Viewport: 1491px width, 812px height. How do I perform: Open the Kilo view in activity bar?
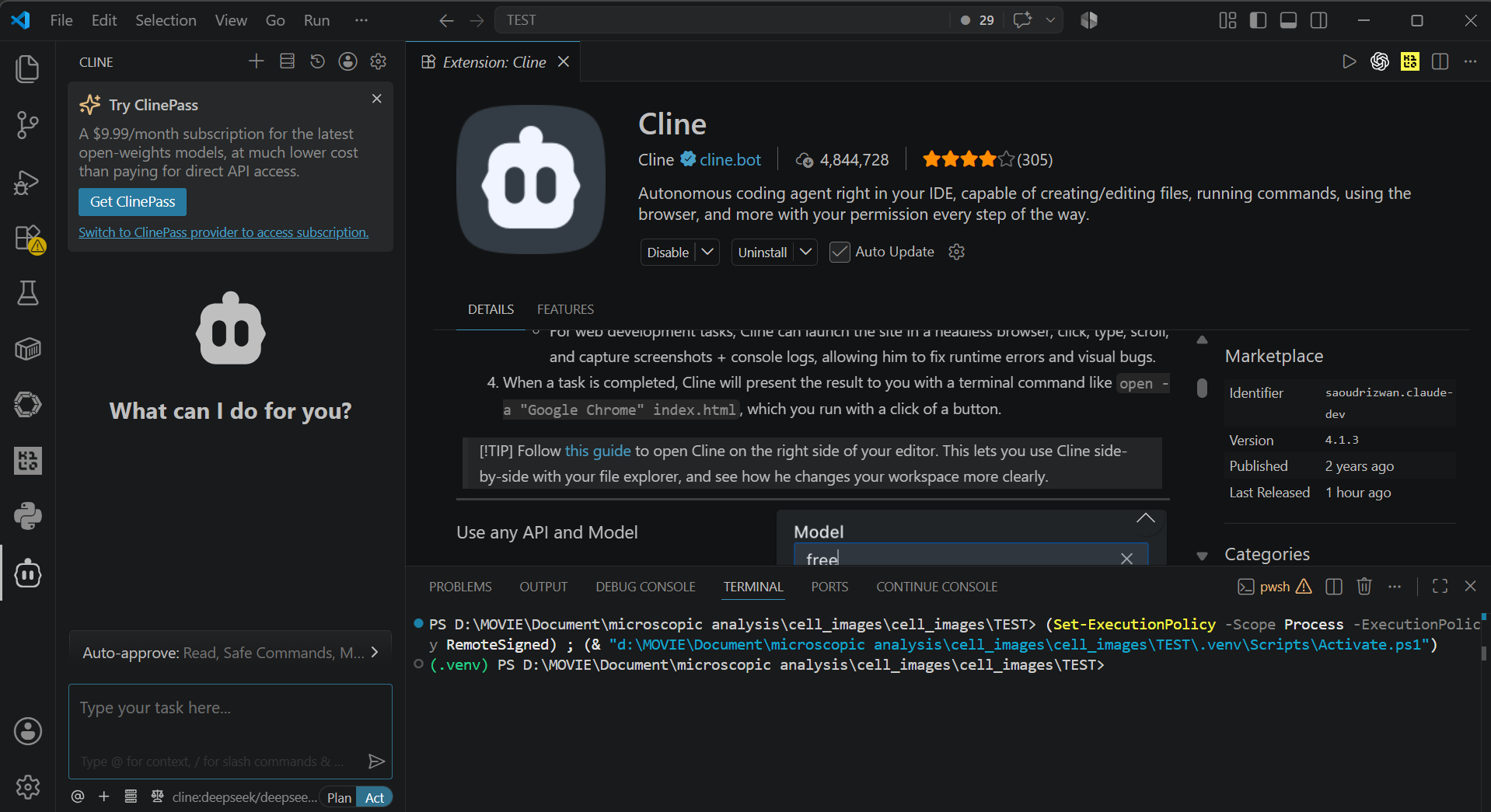(28, 461)
